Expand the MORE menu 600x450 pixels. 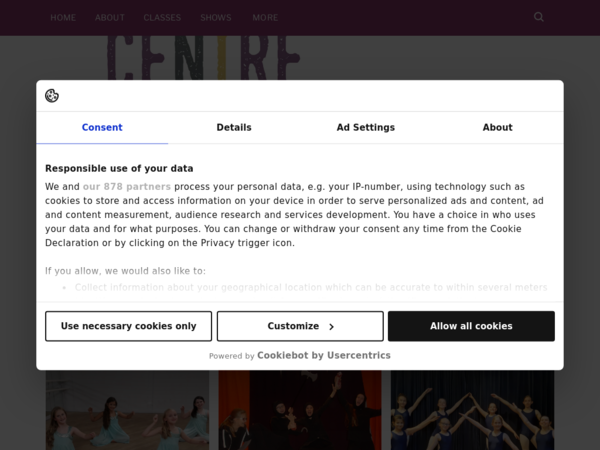click(x=266, y=18)
